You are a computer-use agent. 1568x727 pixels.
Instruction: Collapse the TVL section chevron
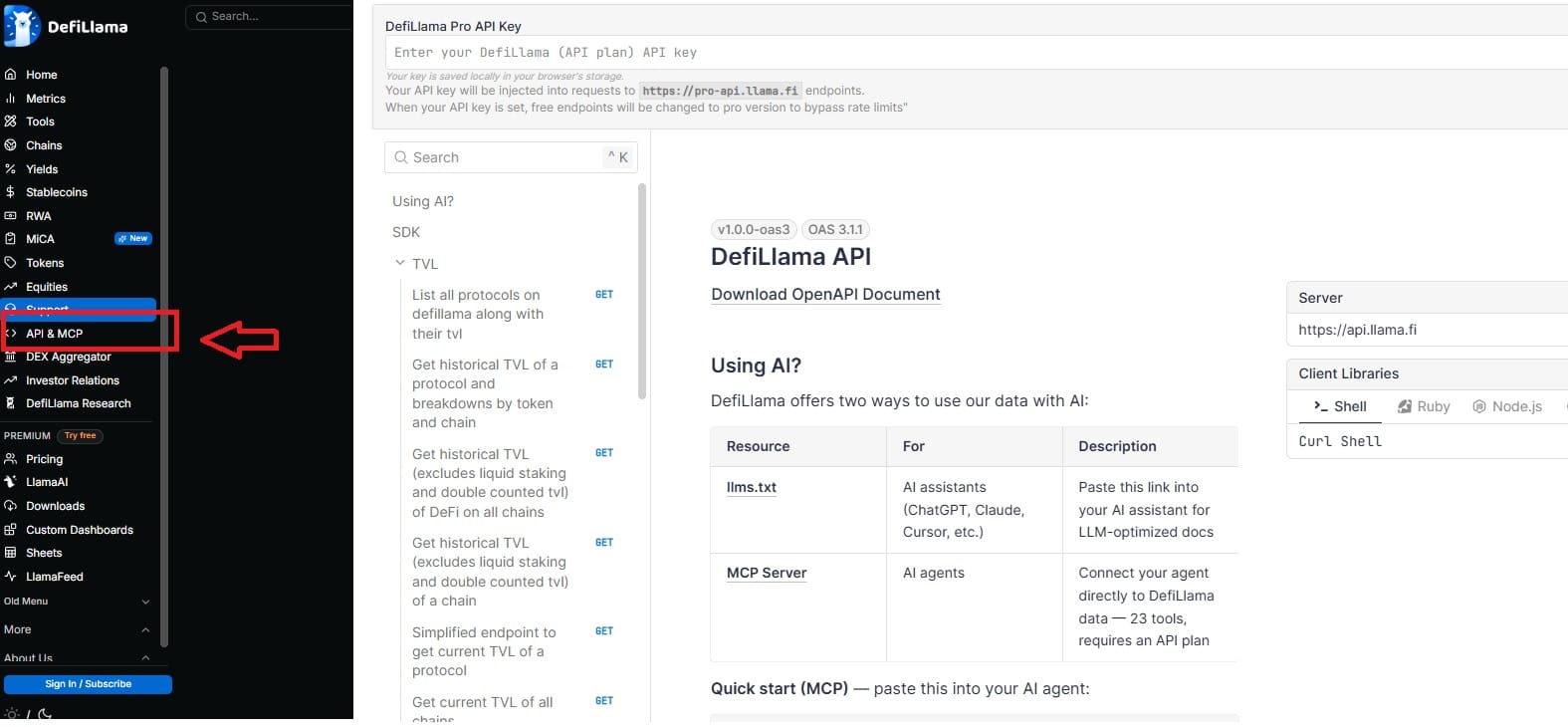[400, 263]
